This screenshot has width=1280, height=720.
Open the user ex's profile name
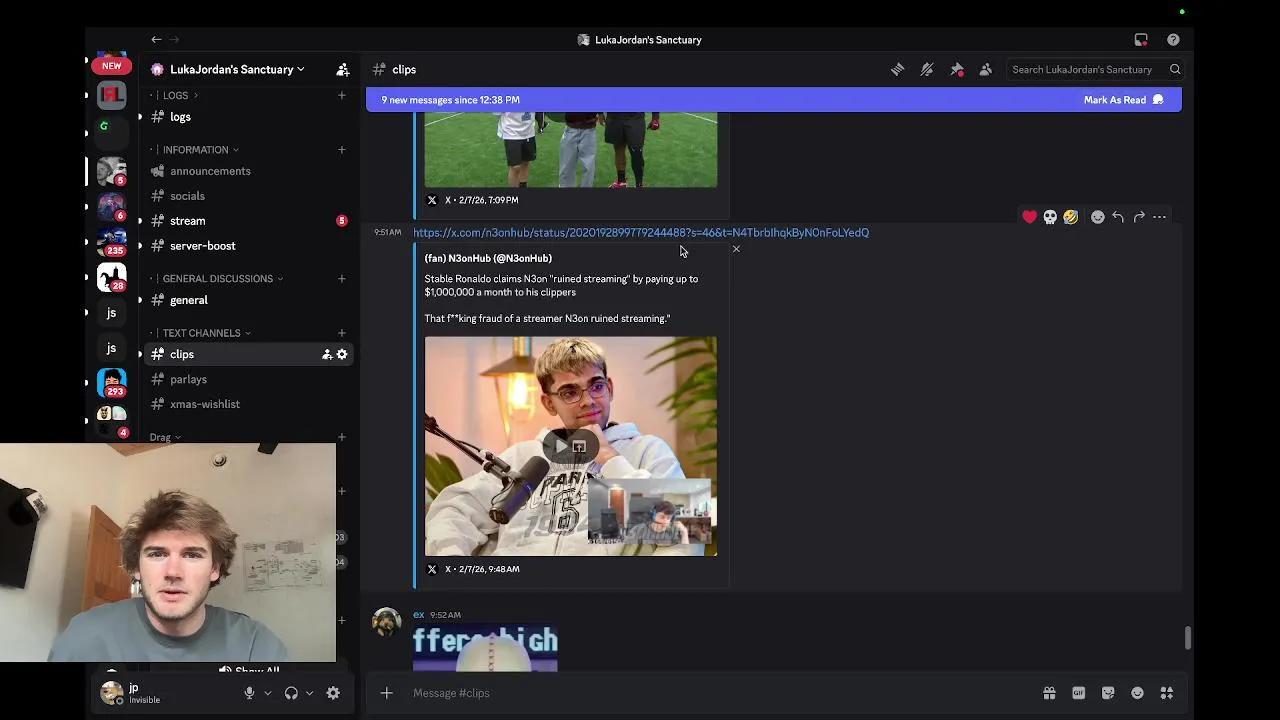(419, 614)
